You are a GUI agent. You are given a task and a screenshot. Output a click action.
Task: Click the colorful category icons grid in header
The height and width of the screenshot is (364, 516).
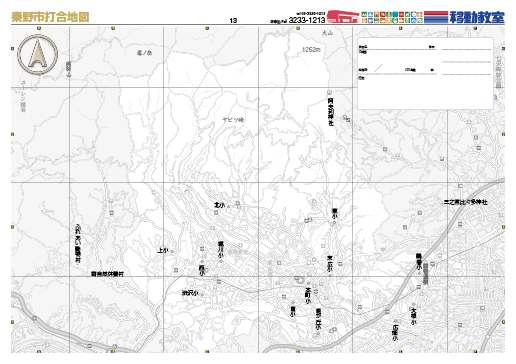392,17
